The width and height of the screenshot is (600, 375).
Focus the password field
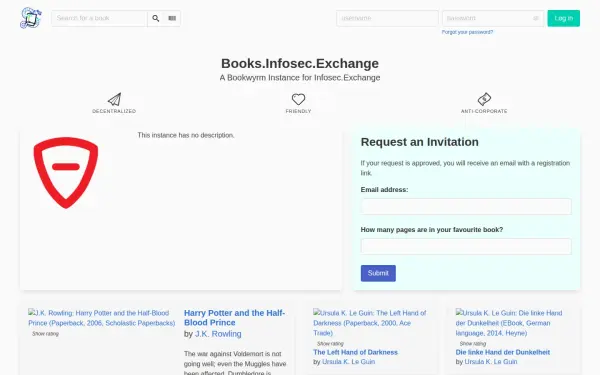pyautogui.click(x=493, y=18)
